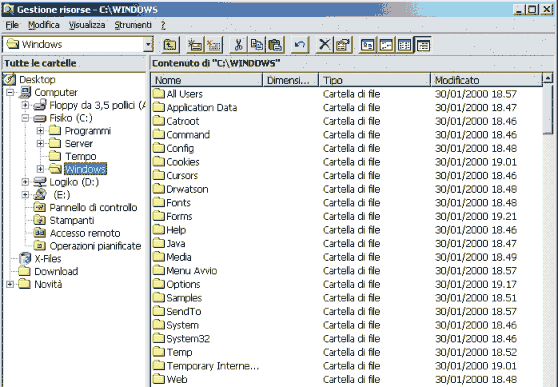Undo last action with toolbar arrow icon
The height and width of the screenshot is (387, 558).
300,45
